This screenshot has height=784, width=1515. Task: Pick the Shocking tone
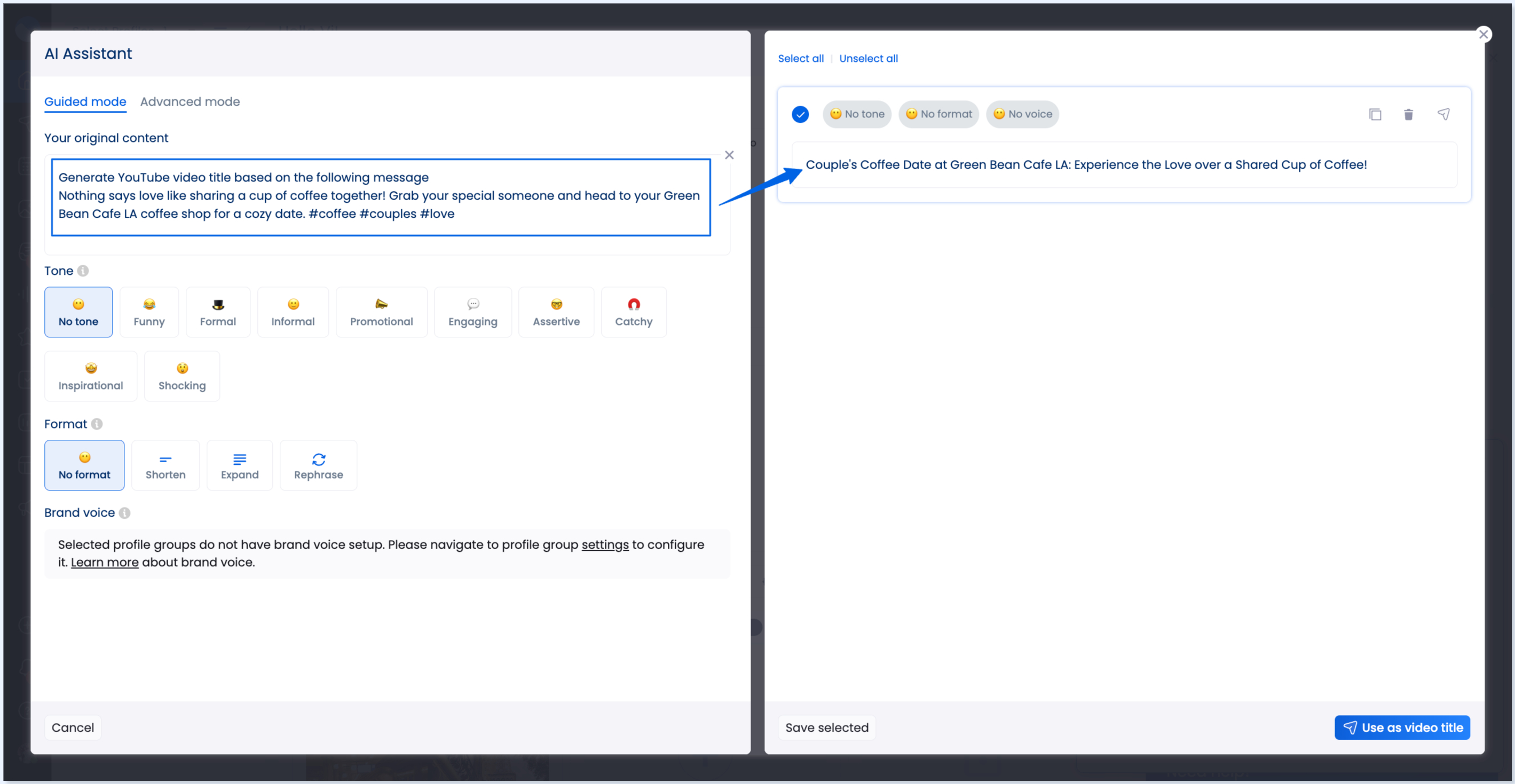[x=182, y=376]
